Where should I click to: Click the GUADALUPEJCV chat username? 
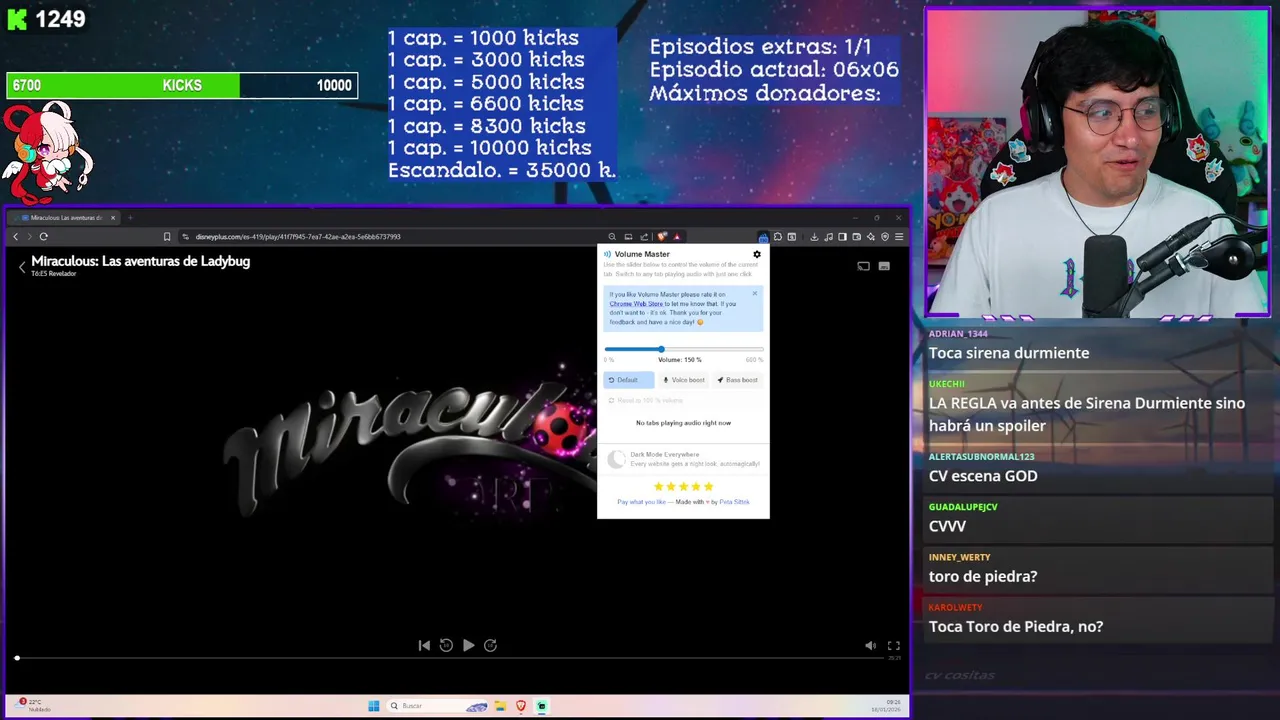point(963,507)
